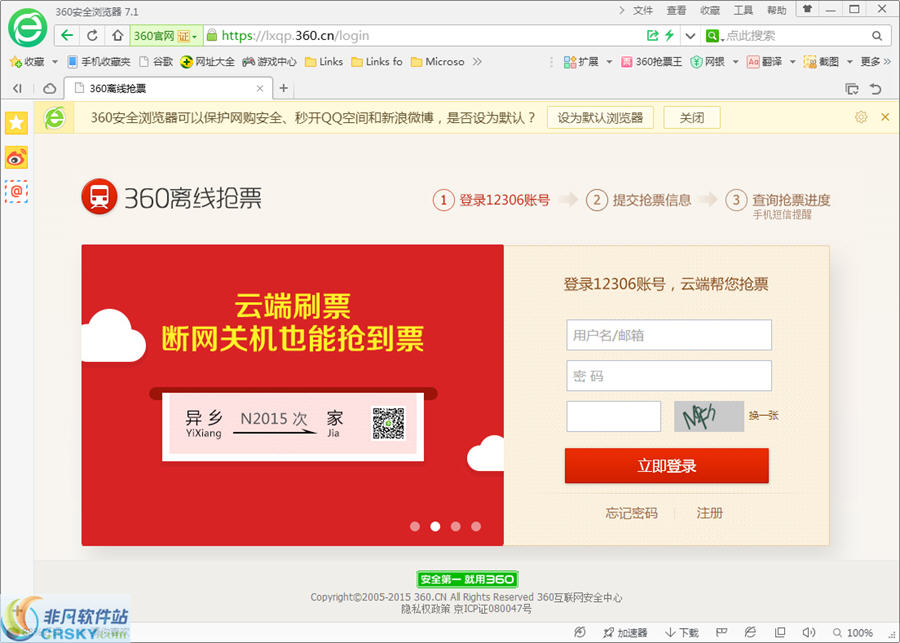The height and width of the screenshot is (643, 900).
Task: Dismiss the default browser notification bar X
Action: tap(885, 117)
